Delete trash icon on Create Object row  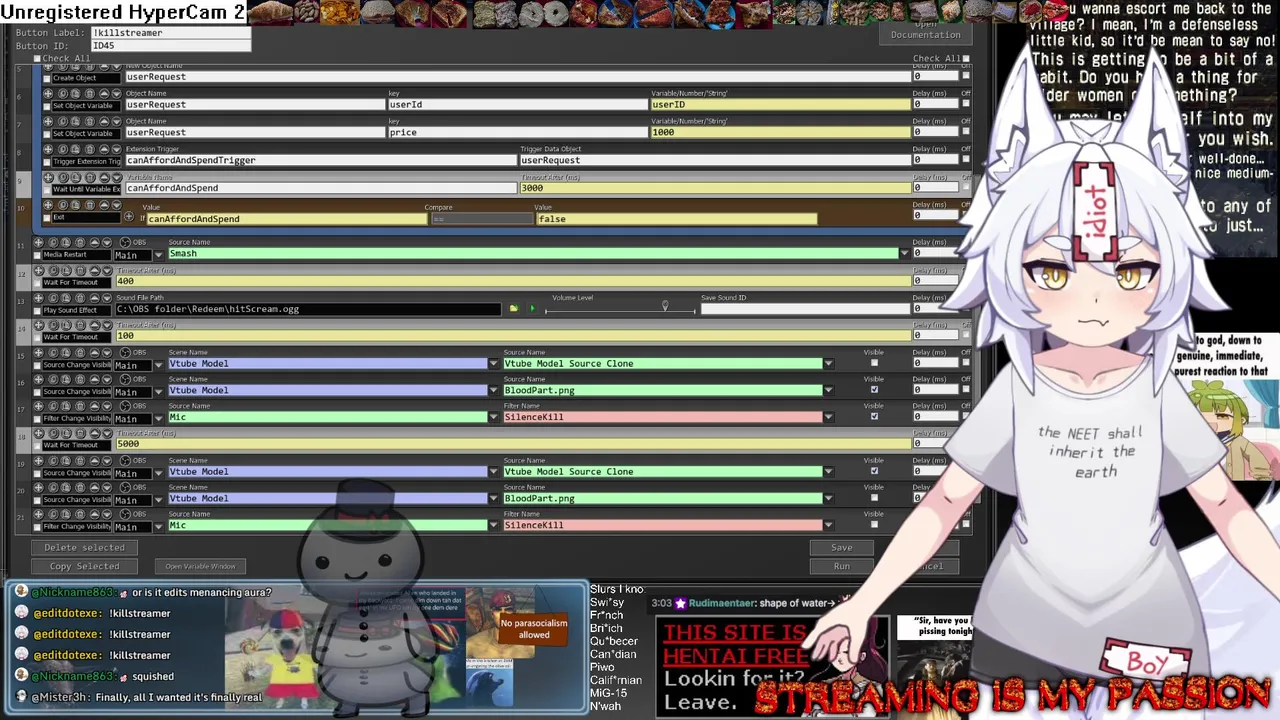tap(89, 66)
